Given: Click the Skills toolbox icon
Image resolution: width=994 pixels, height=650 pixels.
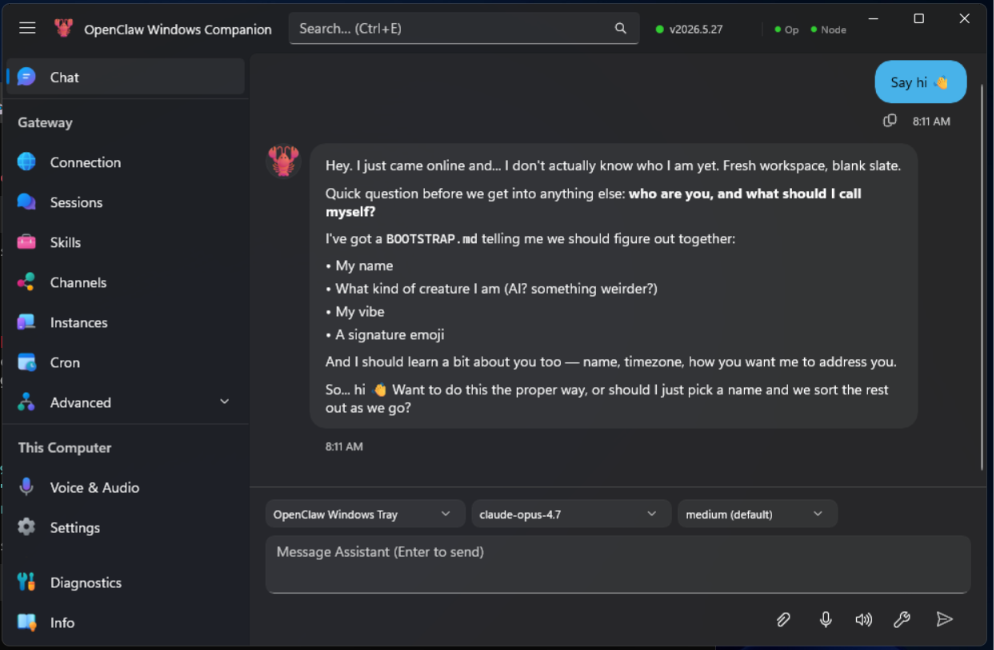Looking at the screenshot, I should click(x=26, y=242).
